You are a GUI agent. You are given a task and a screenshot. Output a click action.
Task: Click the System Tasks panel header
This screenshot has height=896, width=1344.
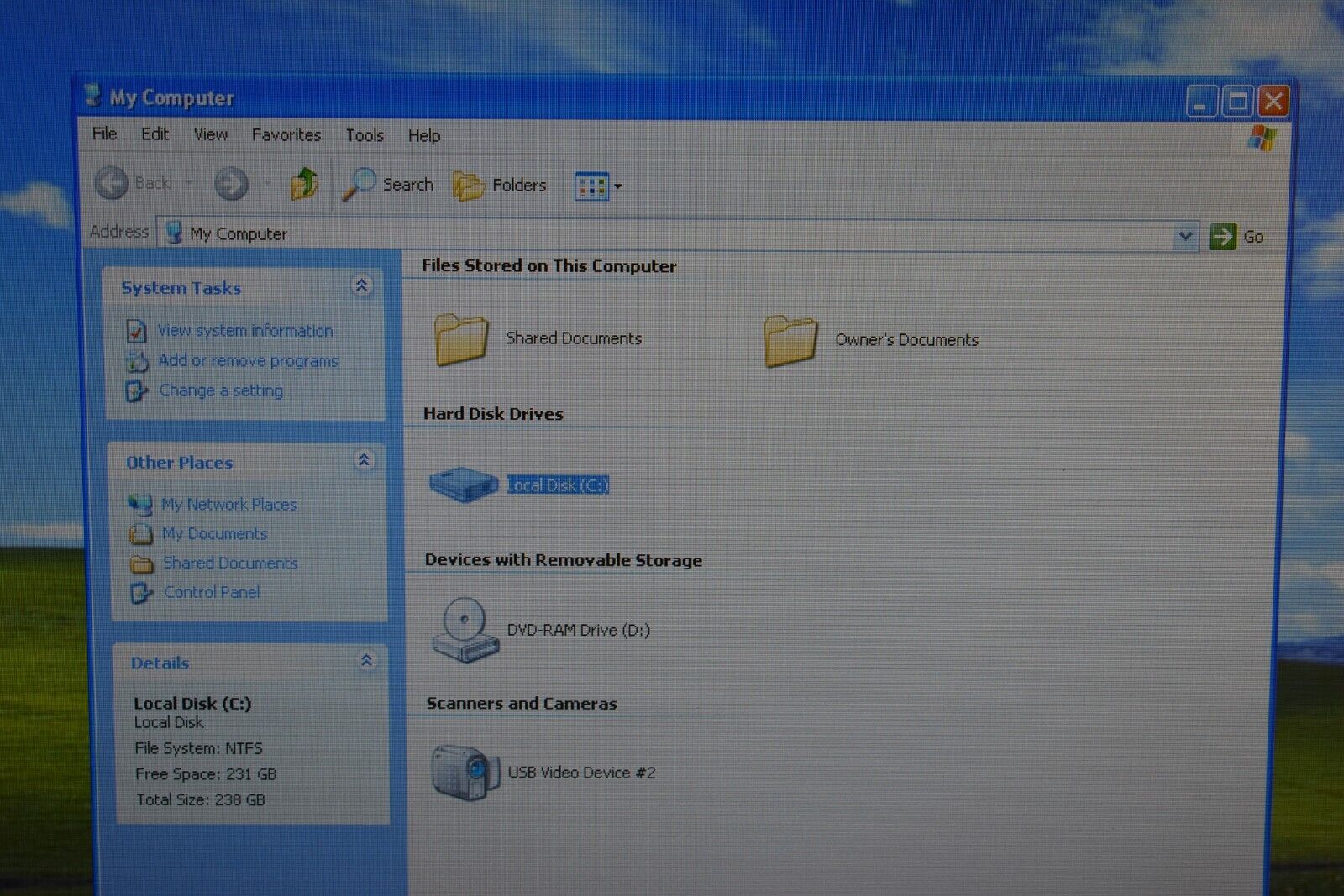pos(244,287)
